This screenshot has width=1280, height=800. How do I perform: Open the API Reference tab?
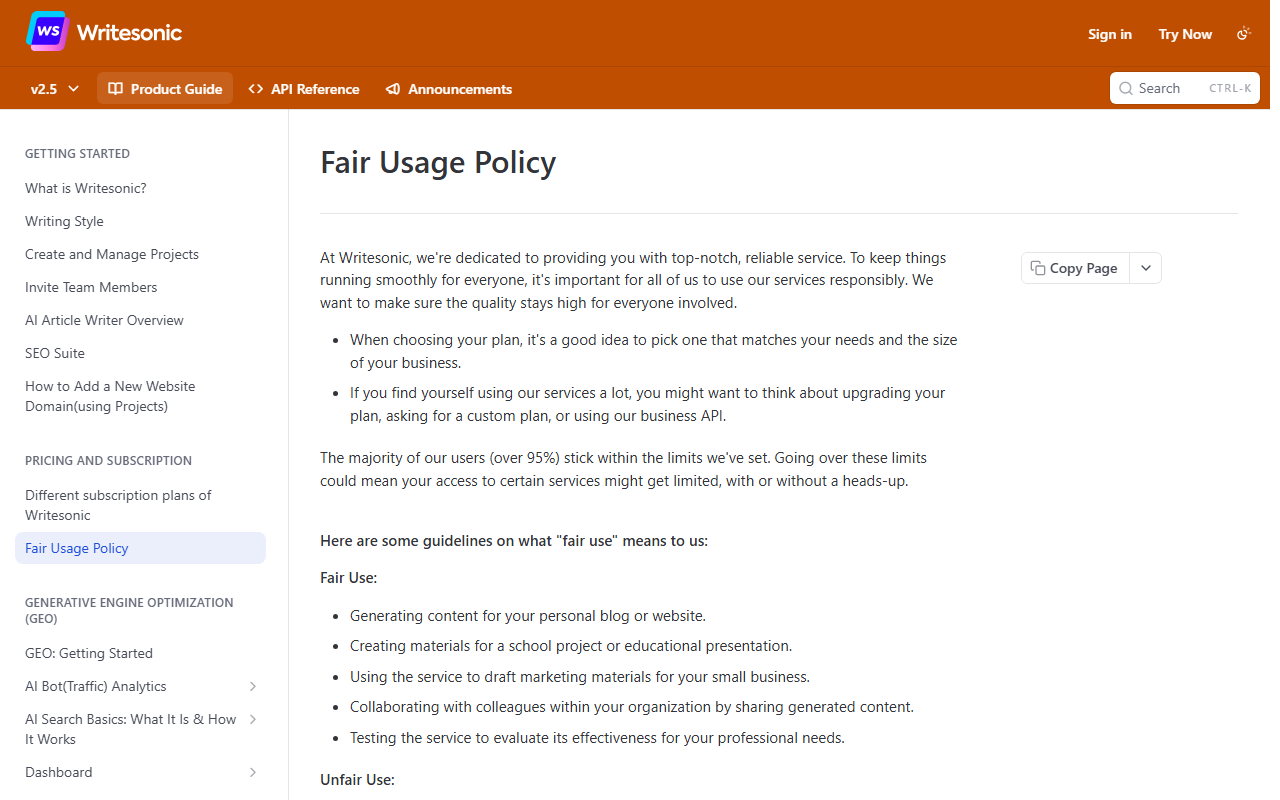click(x=303, y=89)
